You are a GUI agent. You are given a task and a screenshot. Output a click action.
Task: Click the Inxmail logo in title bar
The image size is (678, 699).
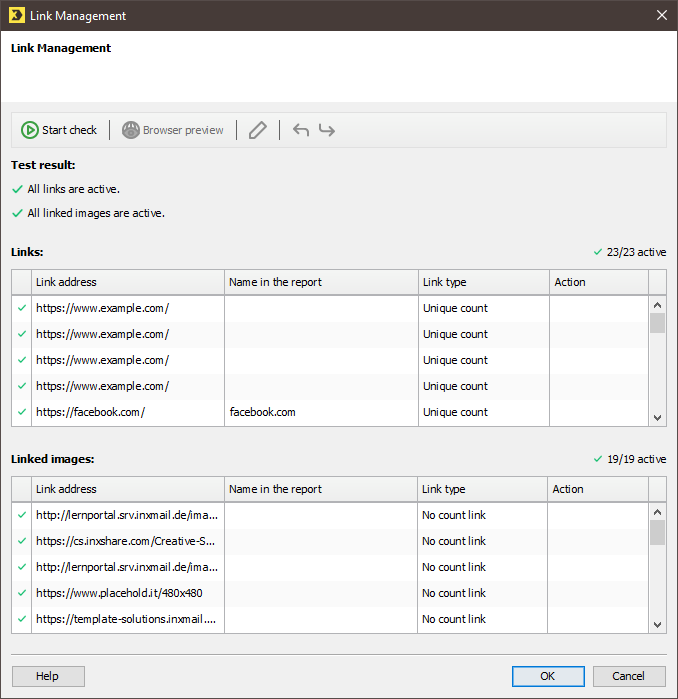(16, 15)
